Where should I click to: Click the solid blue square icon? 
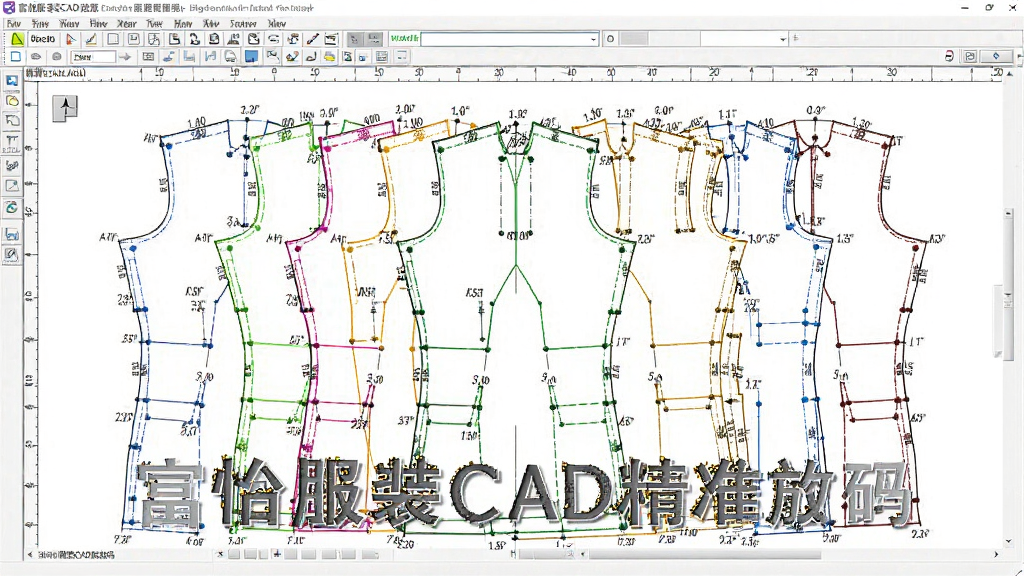coord(251,57)
